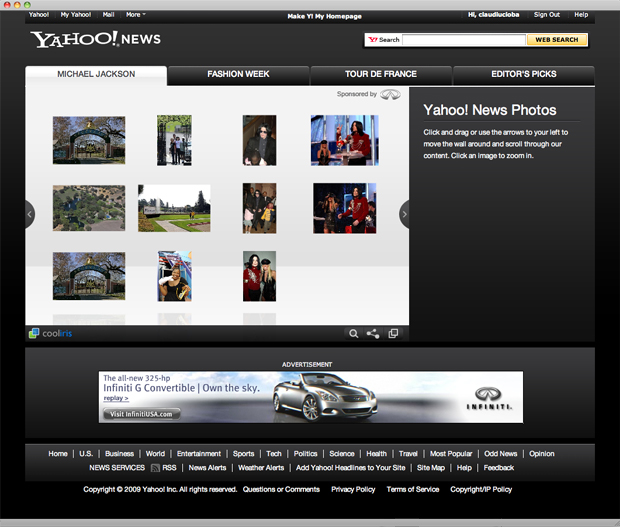The image size is (620, 527).
Task: Click the search magnifier icon in Cooliris bar
Action: tap(353, 334)
